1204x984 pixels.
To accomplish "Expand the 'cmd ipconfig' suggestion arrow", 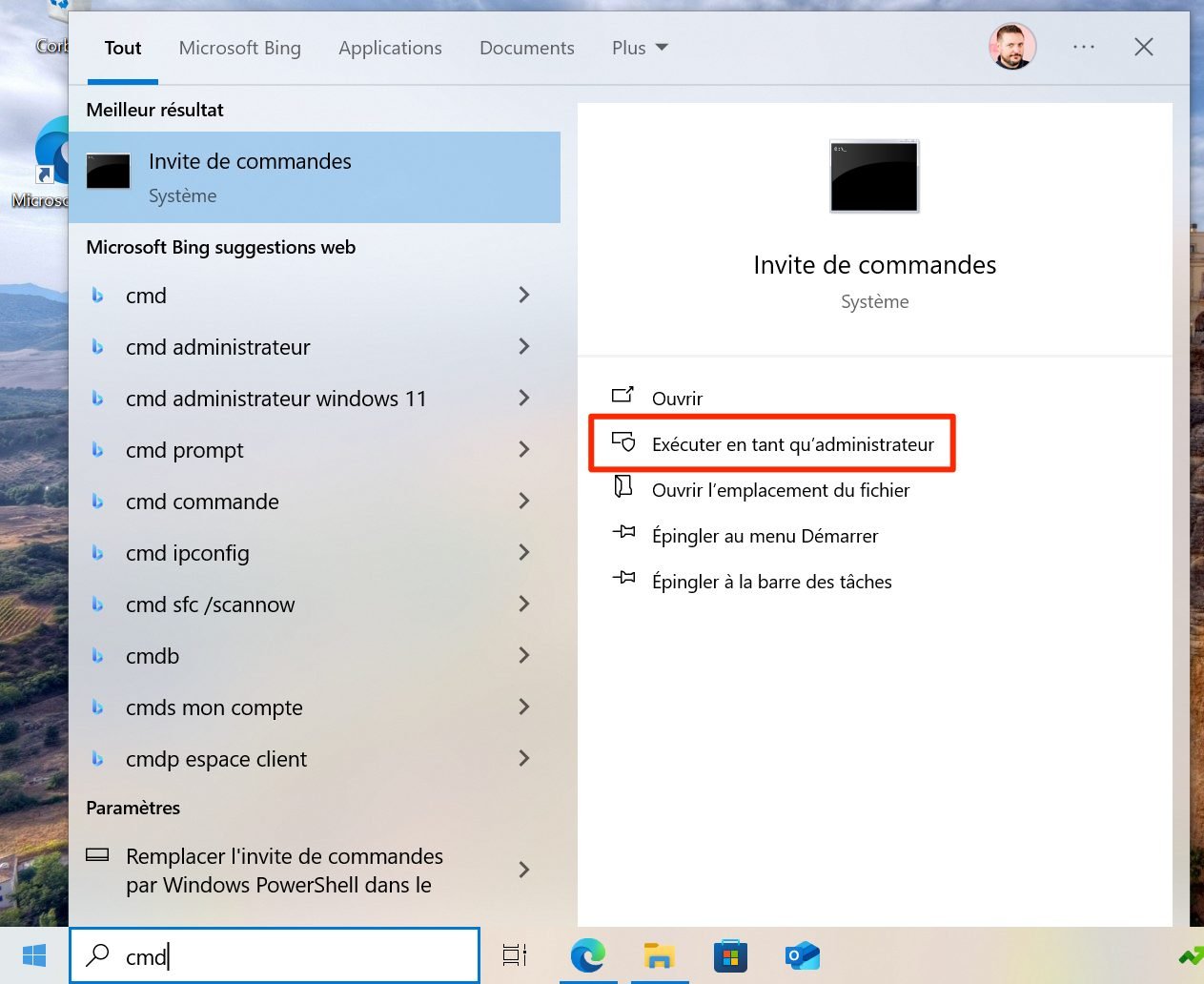I will tap(523, 553).
